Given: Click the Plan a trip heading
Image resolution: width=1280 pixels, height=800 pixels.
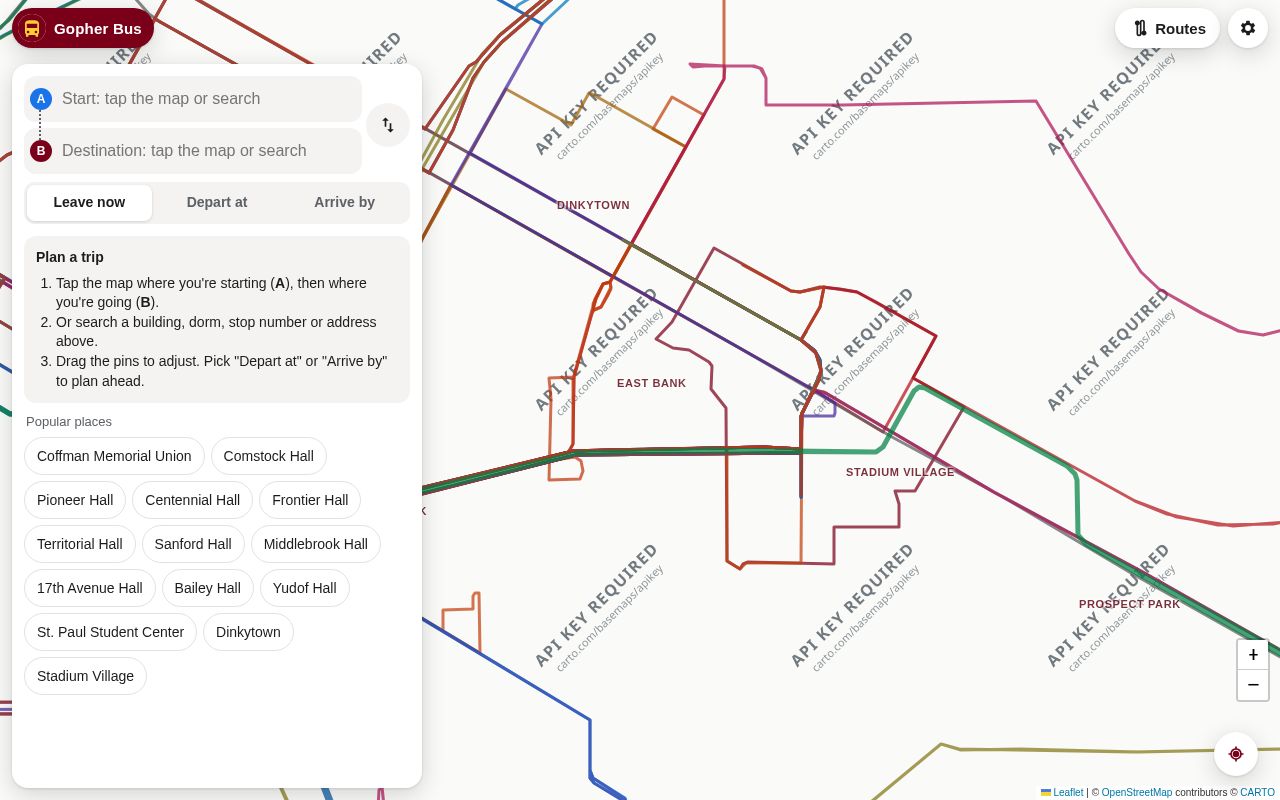Looking at the screenshot, I should click(x=70, y=257).
